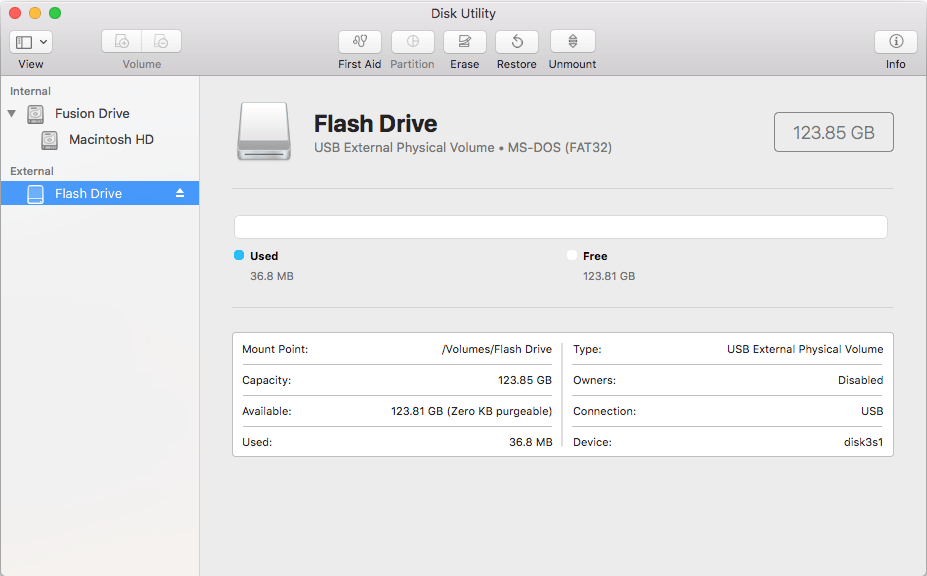The width and height of the screenshot is (927, 576).
Task: Eject Flash Drive using the eject icon
Action: [x=180, y=193]
